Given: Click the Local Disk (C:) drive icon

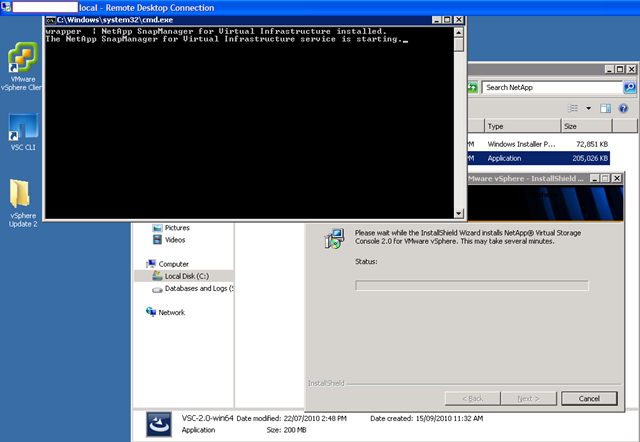Looking at the screenshot, I should [x=157, y=276].
